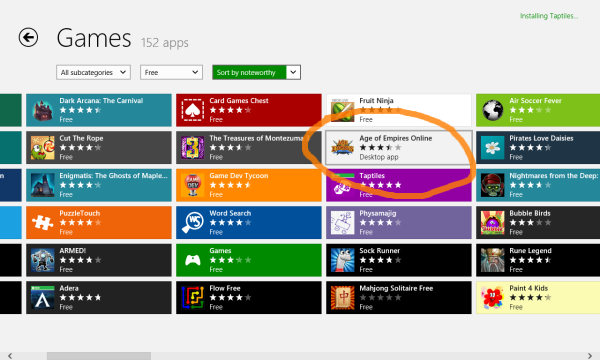Open the Flow Free title

pyautogui.click(x=225, y=288)
